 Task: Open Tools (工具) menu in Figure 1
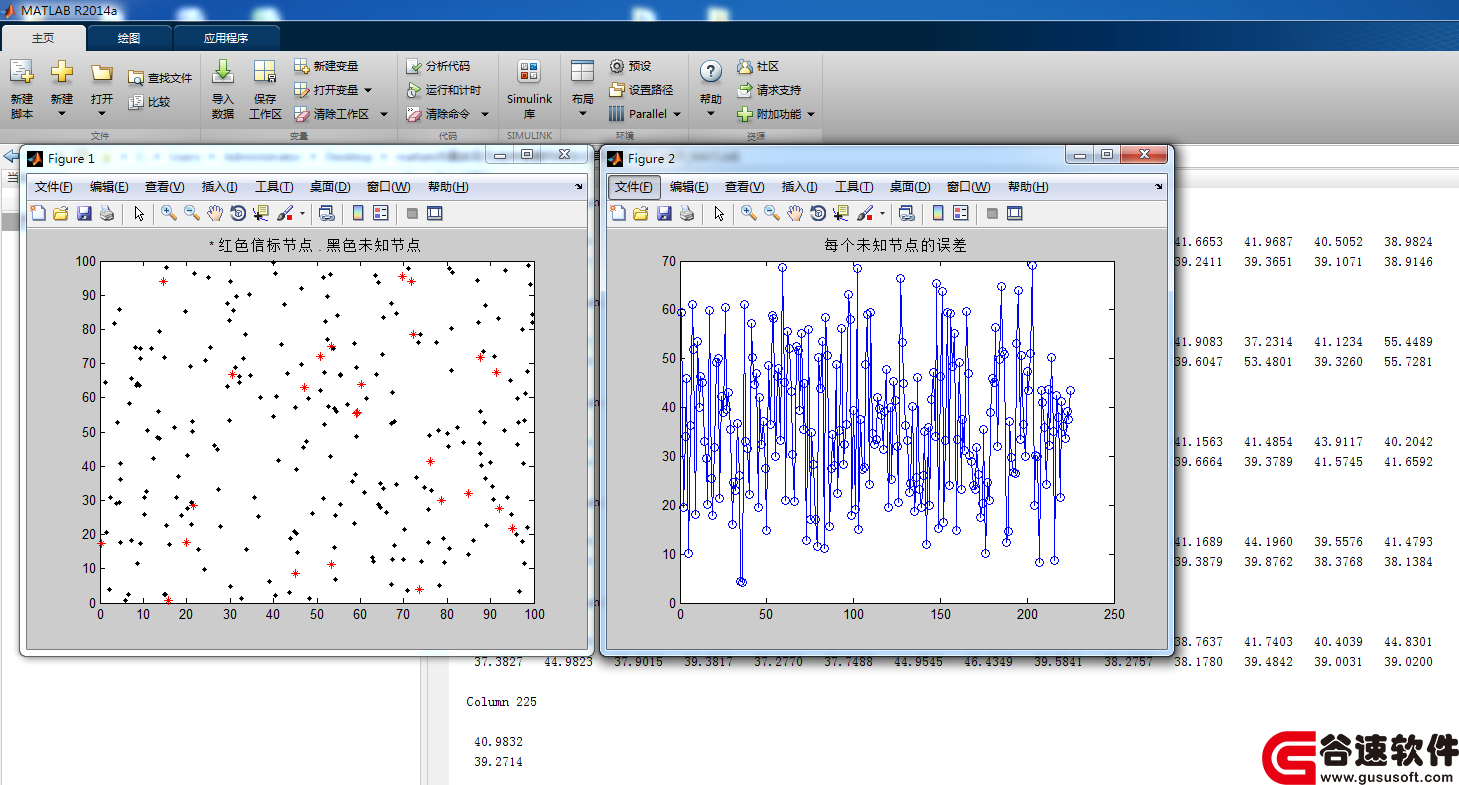[x=274, y=187]
